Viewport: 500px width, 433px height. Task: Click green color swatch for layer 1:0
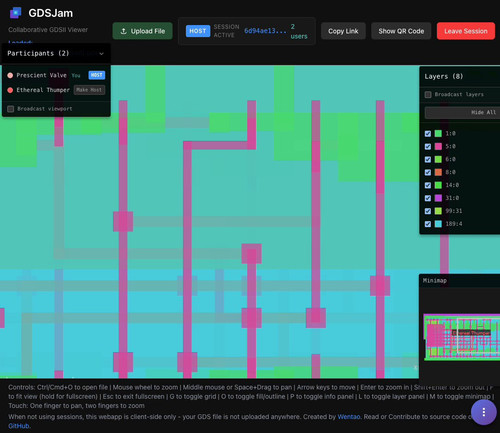(x=438, y=134)
